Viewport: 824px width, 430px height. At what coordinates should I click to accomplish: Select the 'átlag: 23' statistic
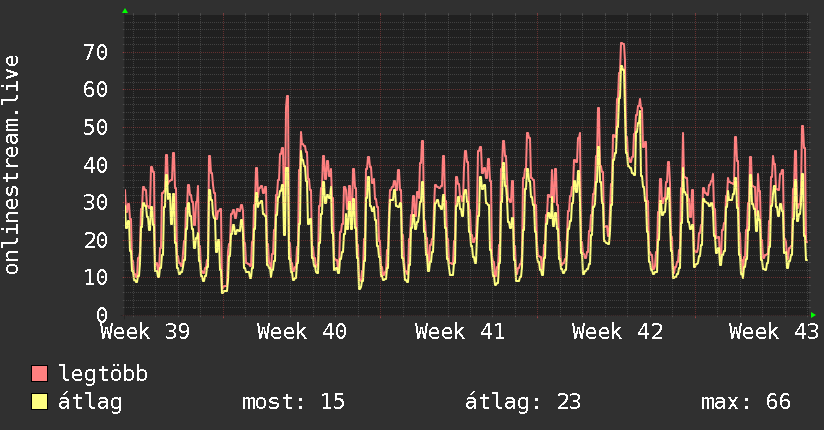[x=523, y=402]
